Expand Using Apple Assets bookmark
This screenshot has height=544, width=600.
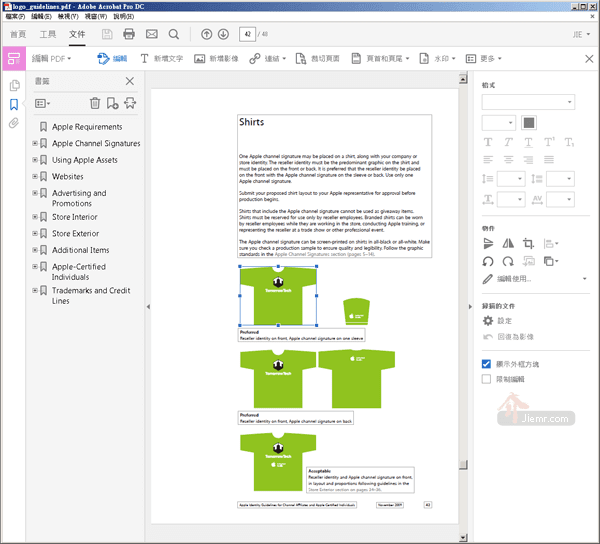35,160
